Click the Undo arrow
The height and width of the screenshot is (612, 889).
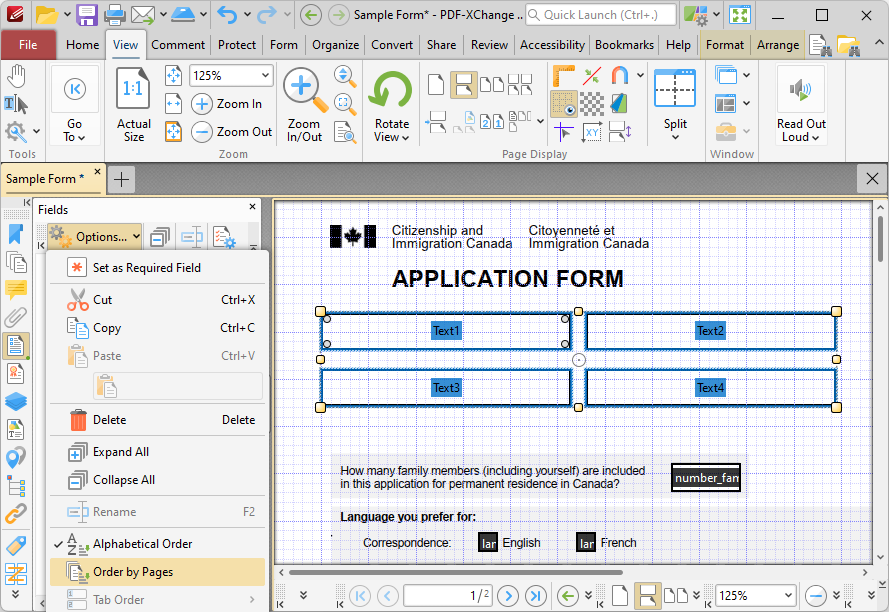(227, 15)
